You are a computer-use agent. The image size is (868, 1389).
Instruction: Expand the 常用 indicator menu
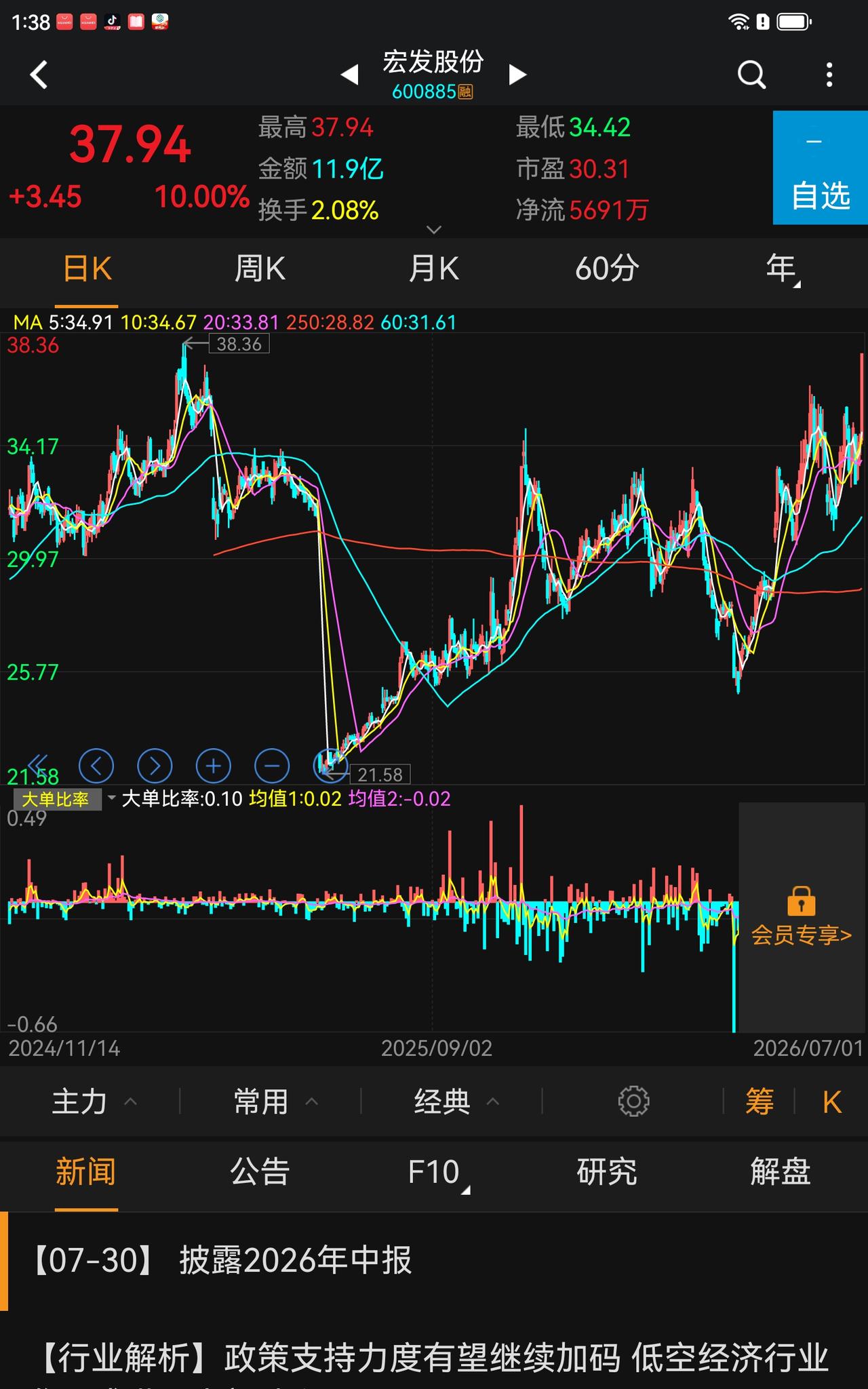click(276, 1101)
